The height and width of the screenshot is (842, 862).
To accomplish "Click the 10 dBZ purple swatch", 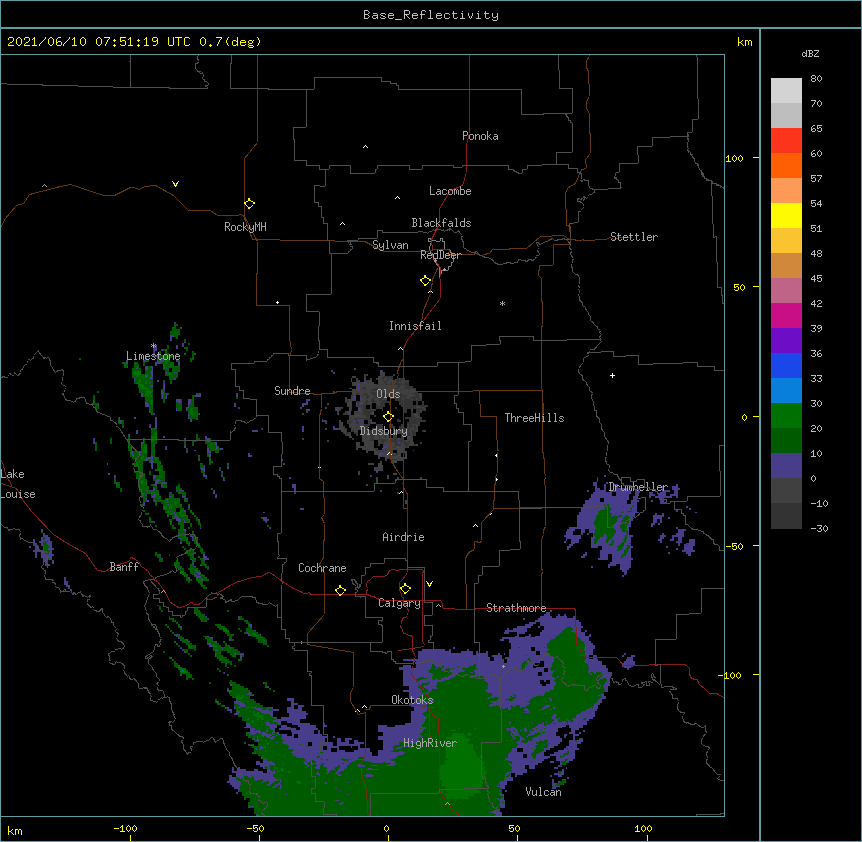I will [786, 466].
